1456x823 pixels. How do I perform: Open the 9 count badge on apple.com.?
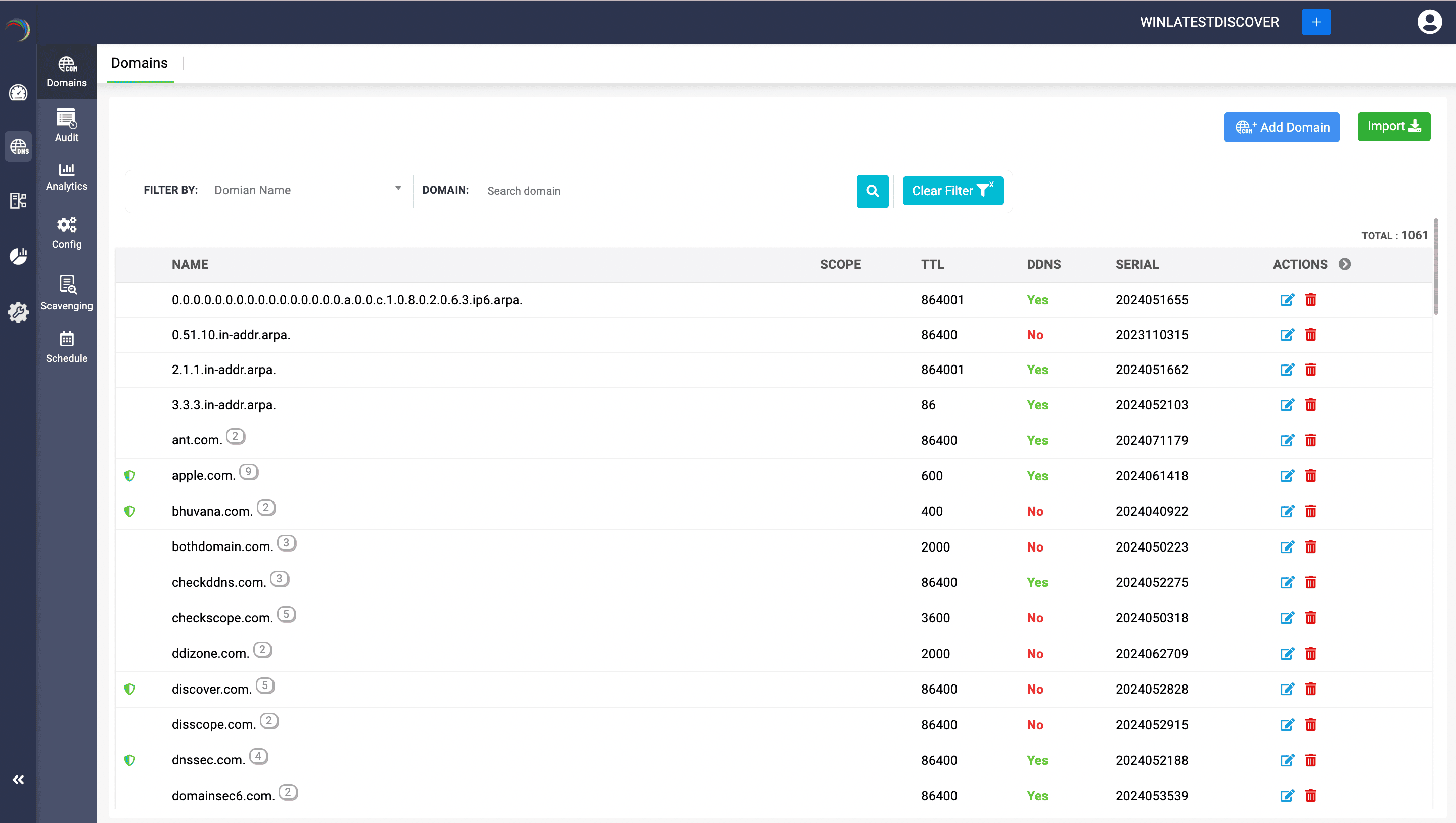(x=248, y=472)
